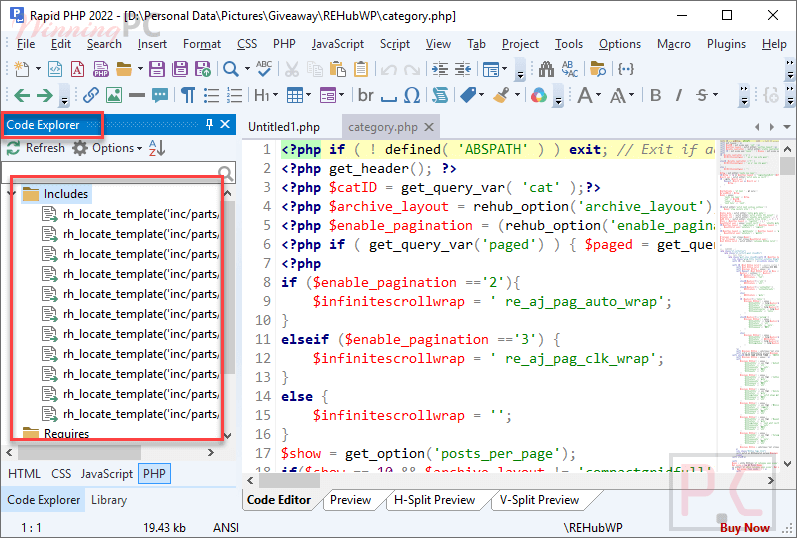Open find with the binoculars icon
Viewport: 797px width, 538px height.
546,69
